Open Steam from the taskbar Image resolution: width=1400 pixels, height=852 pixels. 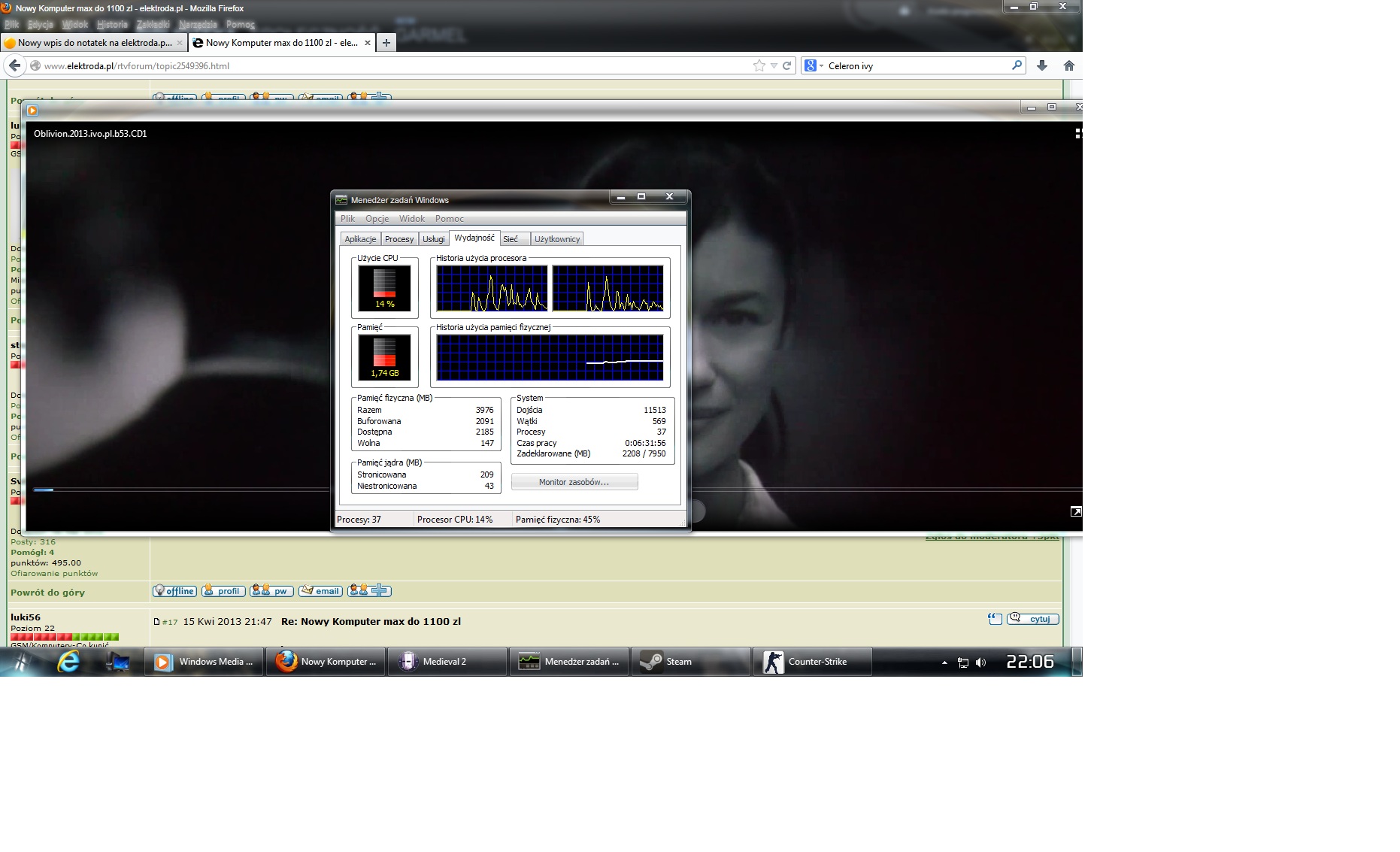[x=692, y=662]
